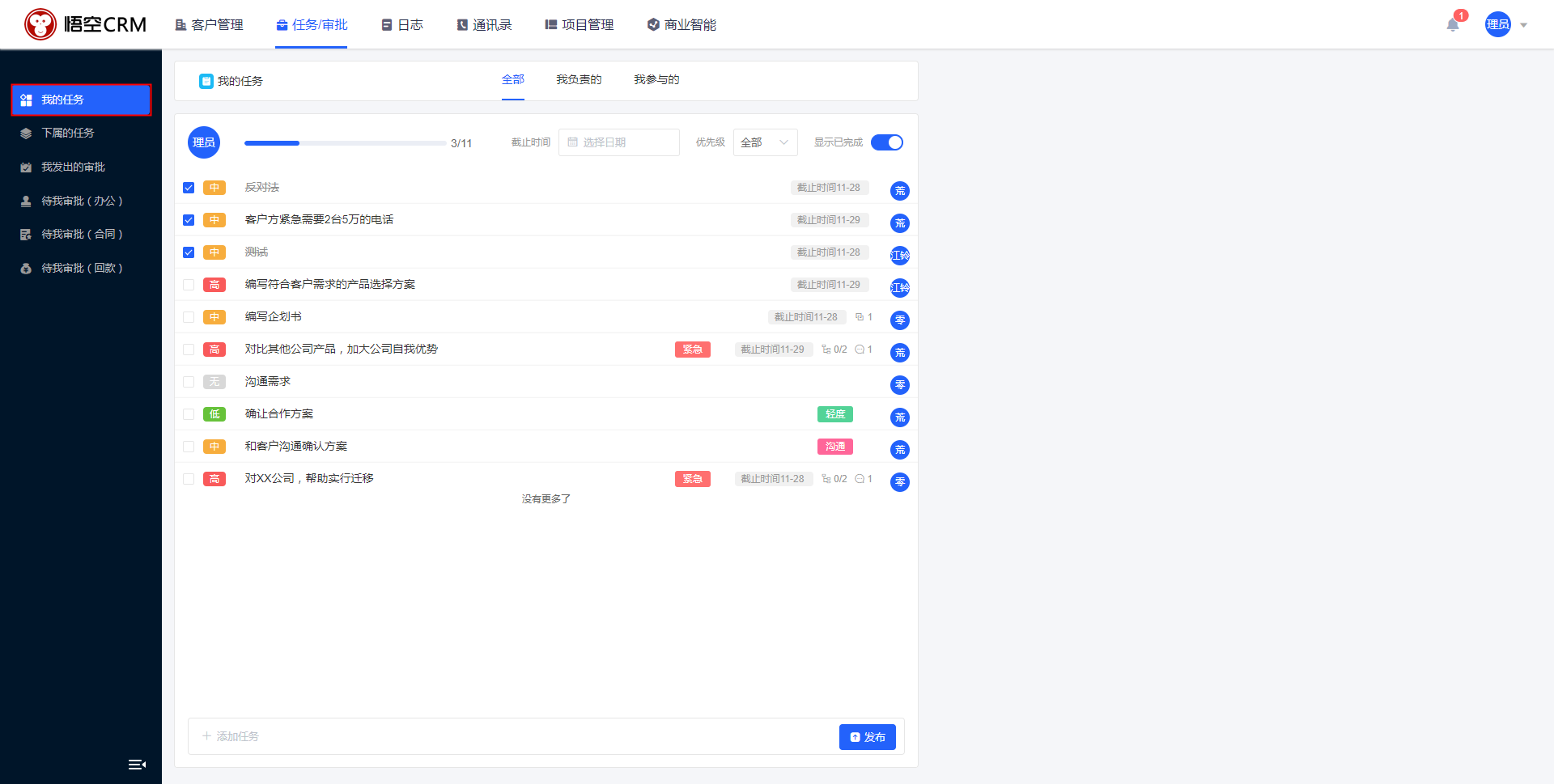Image resolution: width=1554 pixels, height=784 pixels.
Task: Click the 3/11 task progress bar
Action: point(344,142)
